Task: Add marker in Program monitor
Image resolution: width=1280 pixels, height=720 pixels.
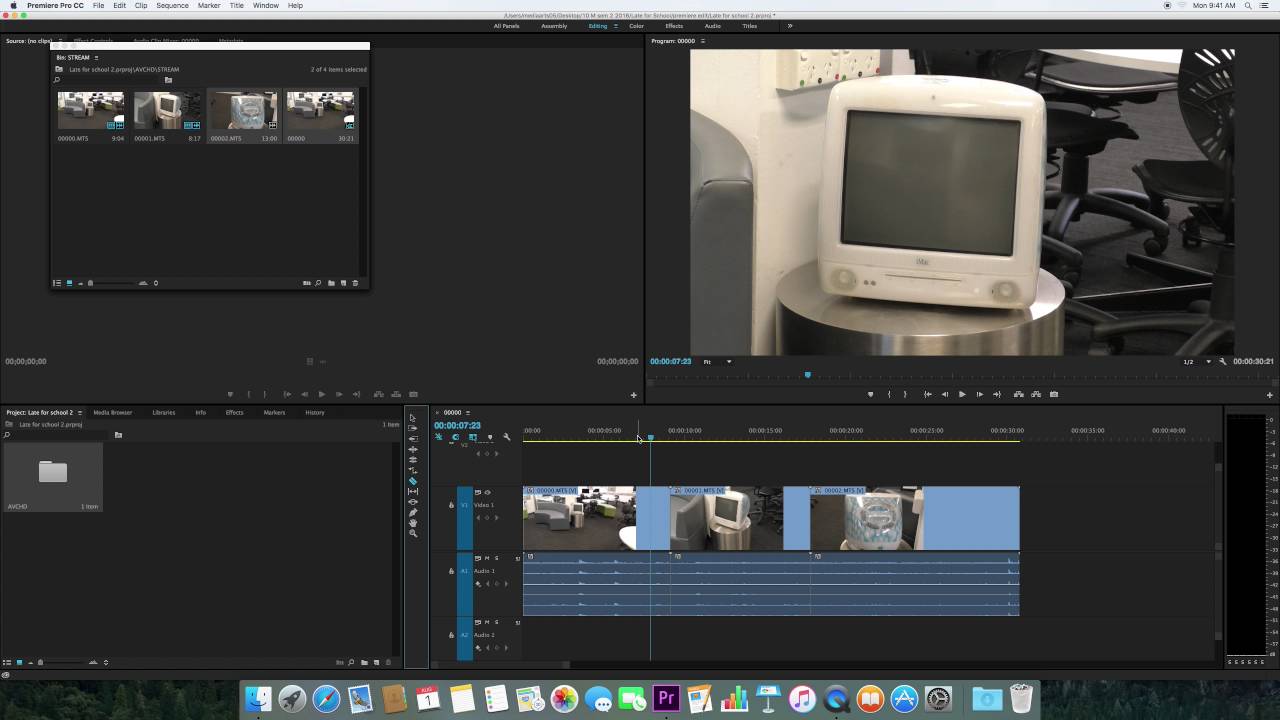Action: pyautogui.click(x=870, y=394)
